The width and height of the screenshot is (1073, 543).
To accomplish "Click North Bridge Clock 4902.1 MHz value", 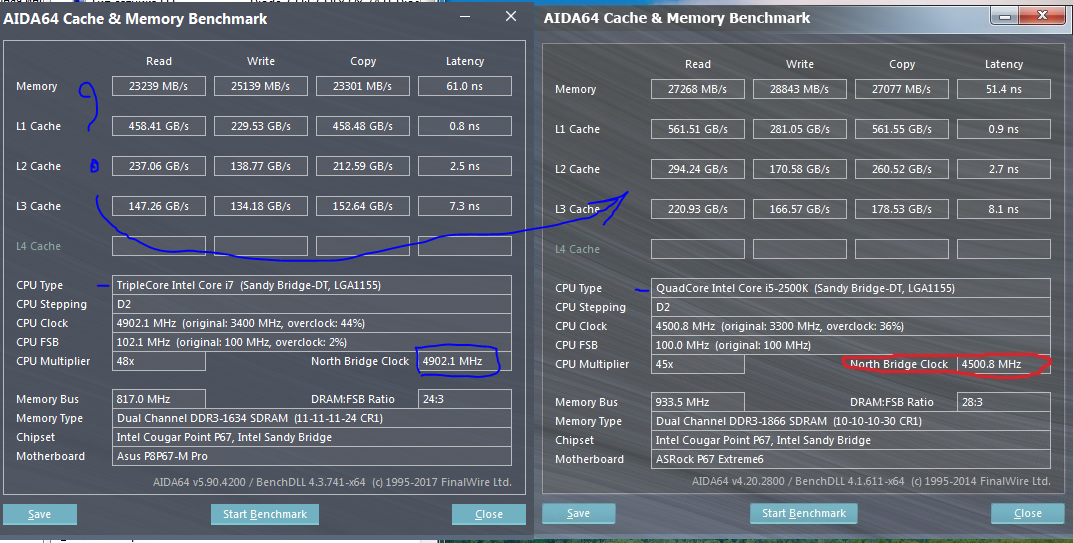I will (465, 361).
